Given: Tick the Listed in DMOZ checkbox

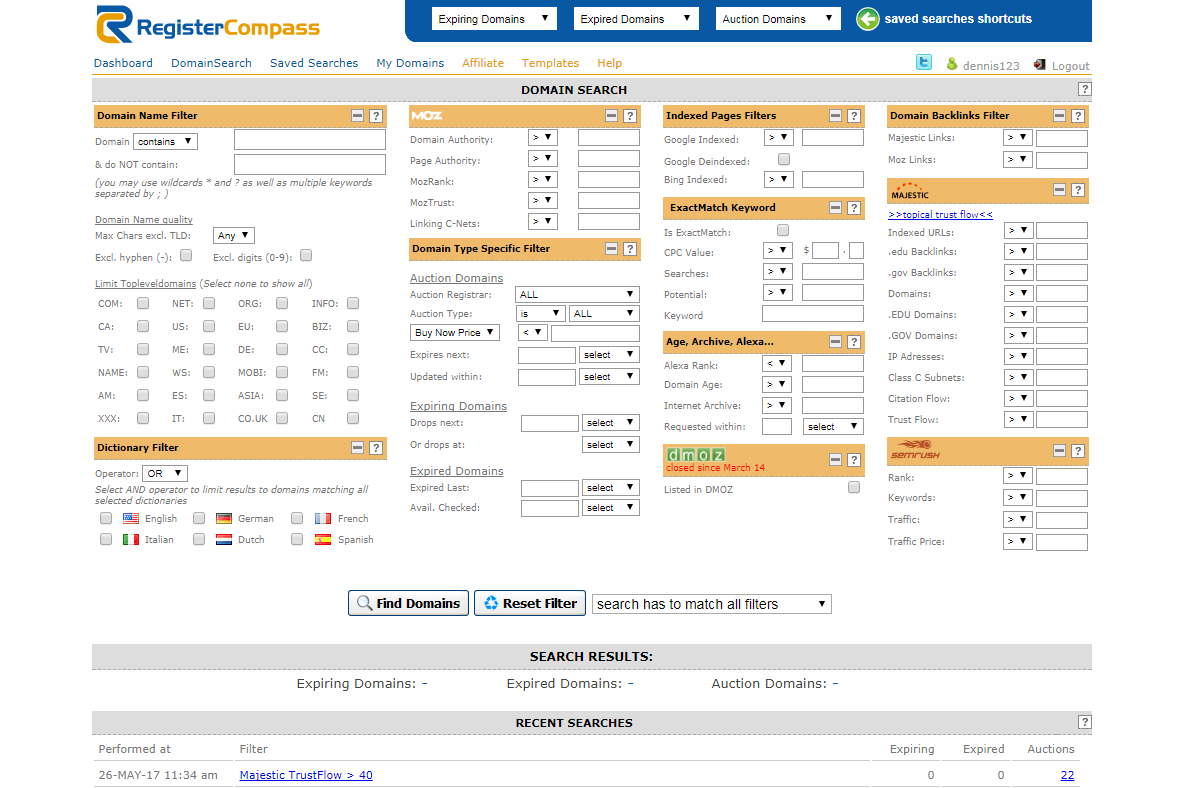Looking at the screenshot, I should (854, 488).
